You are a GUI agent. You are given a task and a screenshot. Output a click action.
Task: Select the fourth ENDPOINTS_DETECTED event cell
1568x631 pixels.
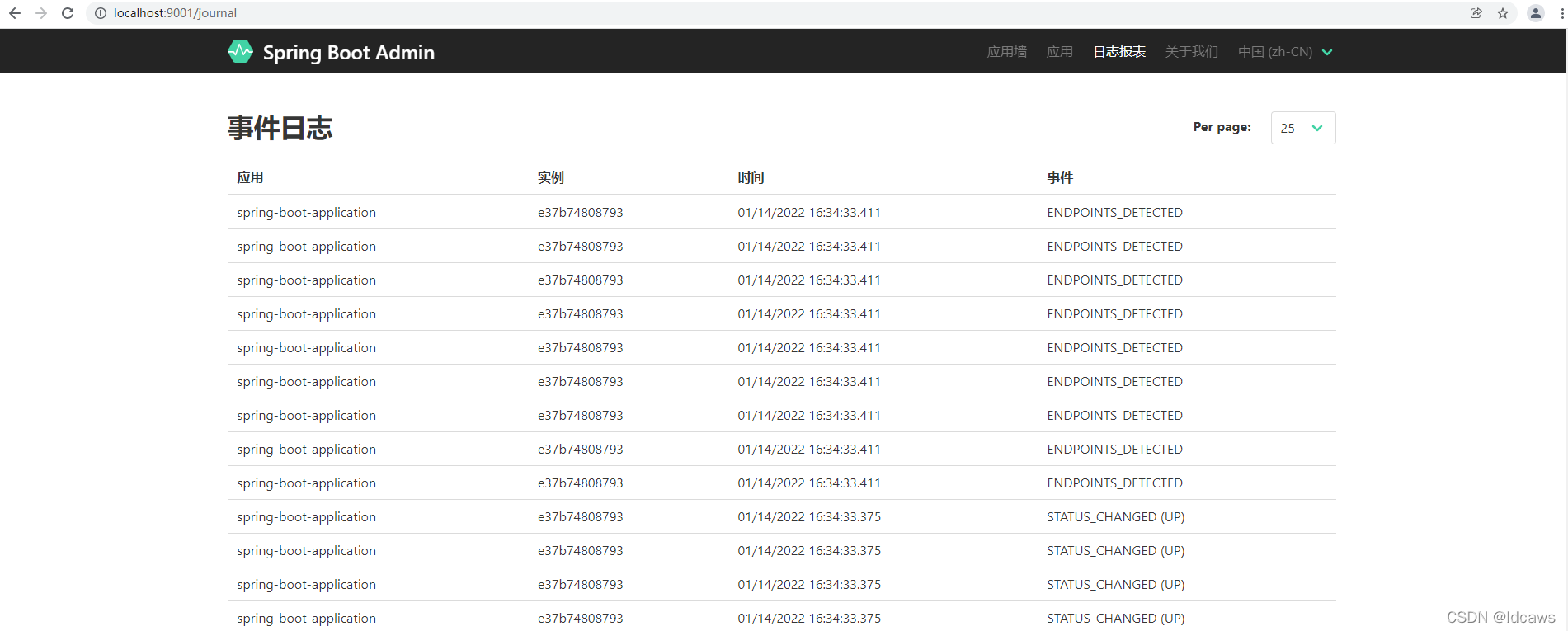click(x=1114, y=314)
